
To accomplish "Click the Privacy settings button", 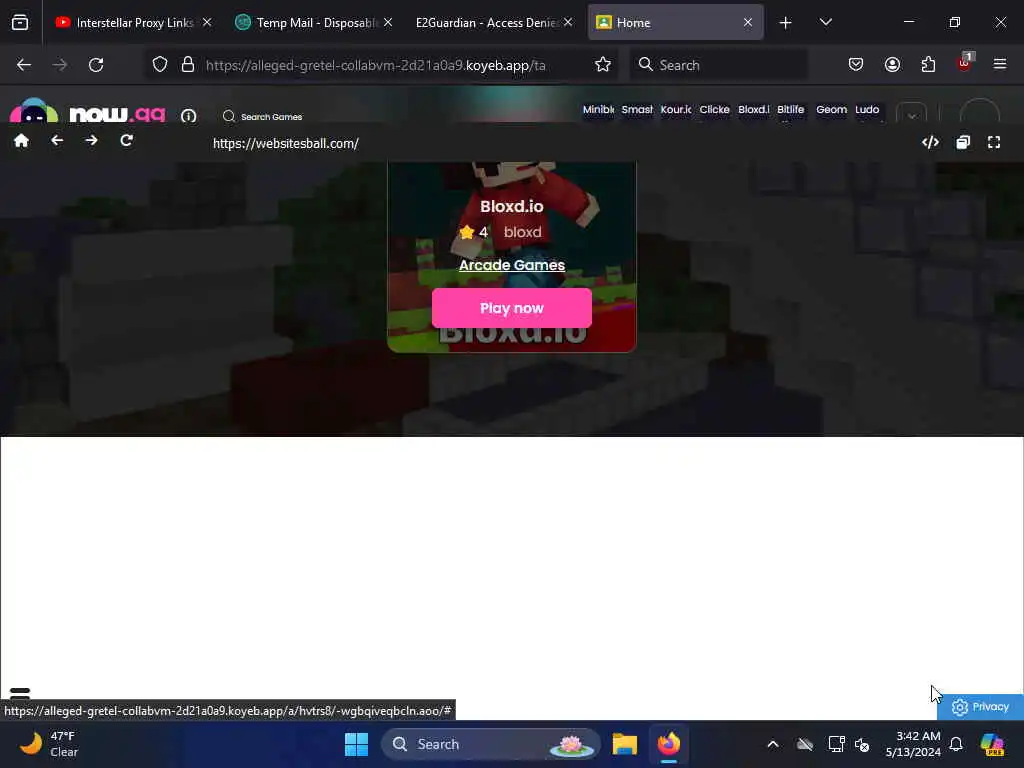I will click(980, 707).
